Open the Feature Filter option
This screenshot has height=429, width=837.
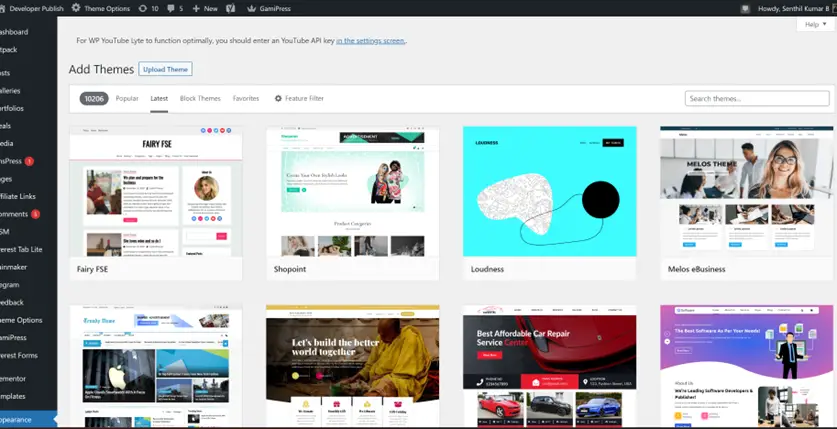click(x=299, y=99)
